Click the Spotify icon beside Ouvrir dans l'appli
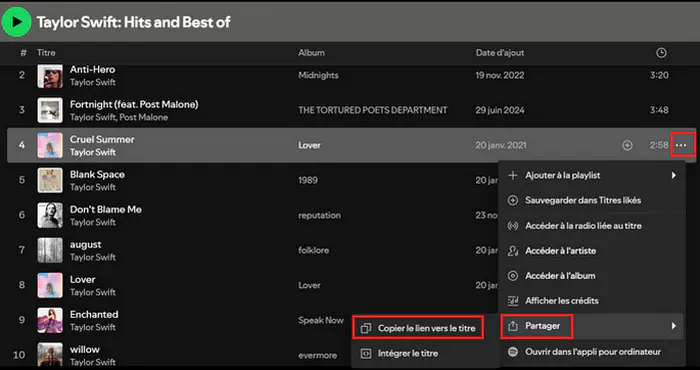This screenshot has height=370, width=700. tap(513, 352)
